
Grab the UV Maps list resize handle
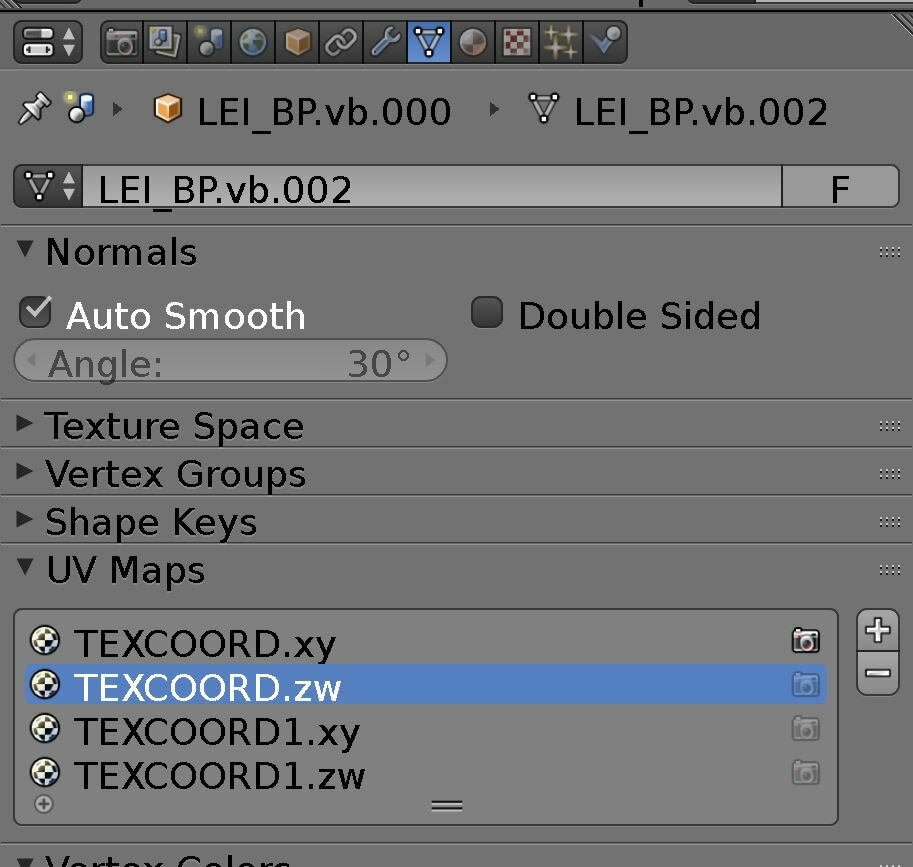click(447, 806)
